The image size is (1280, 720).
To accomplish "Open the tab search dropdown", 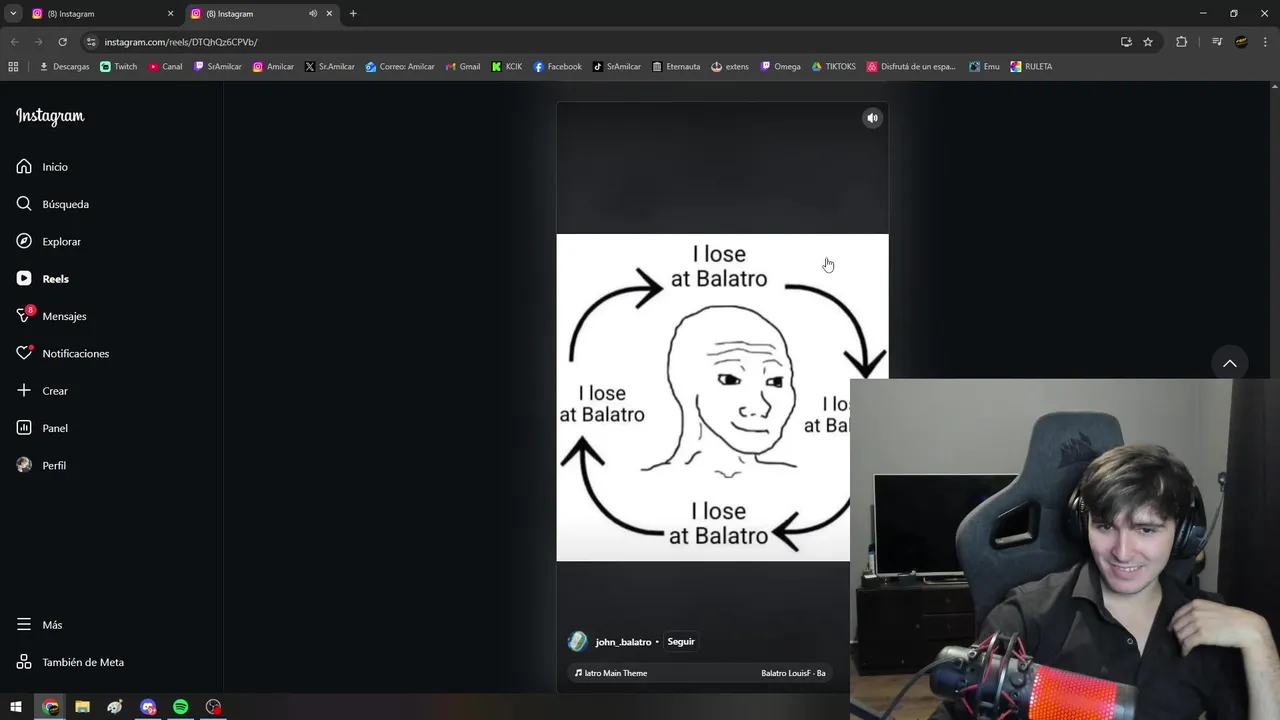I will [13, 14].
